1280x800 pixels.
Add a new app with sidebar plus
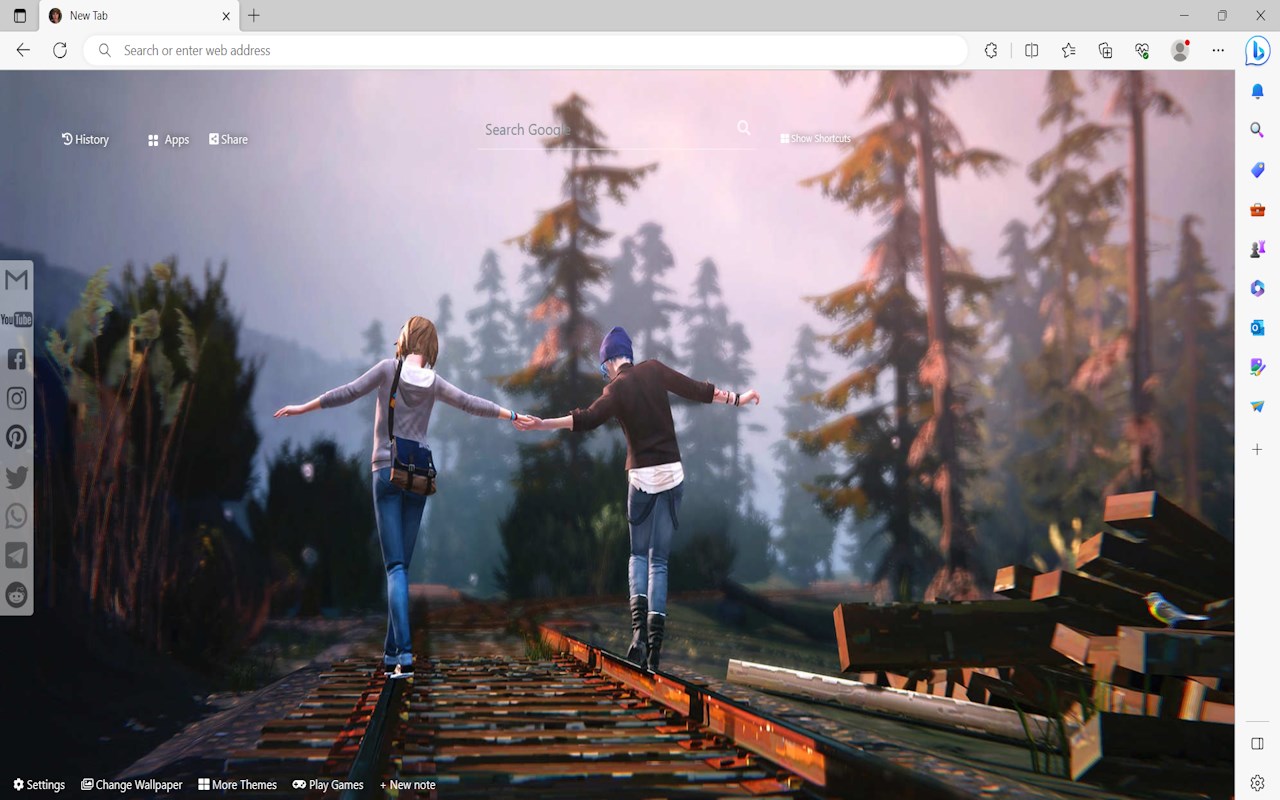(1258, 450)
